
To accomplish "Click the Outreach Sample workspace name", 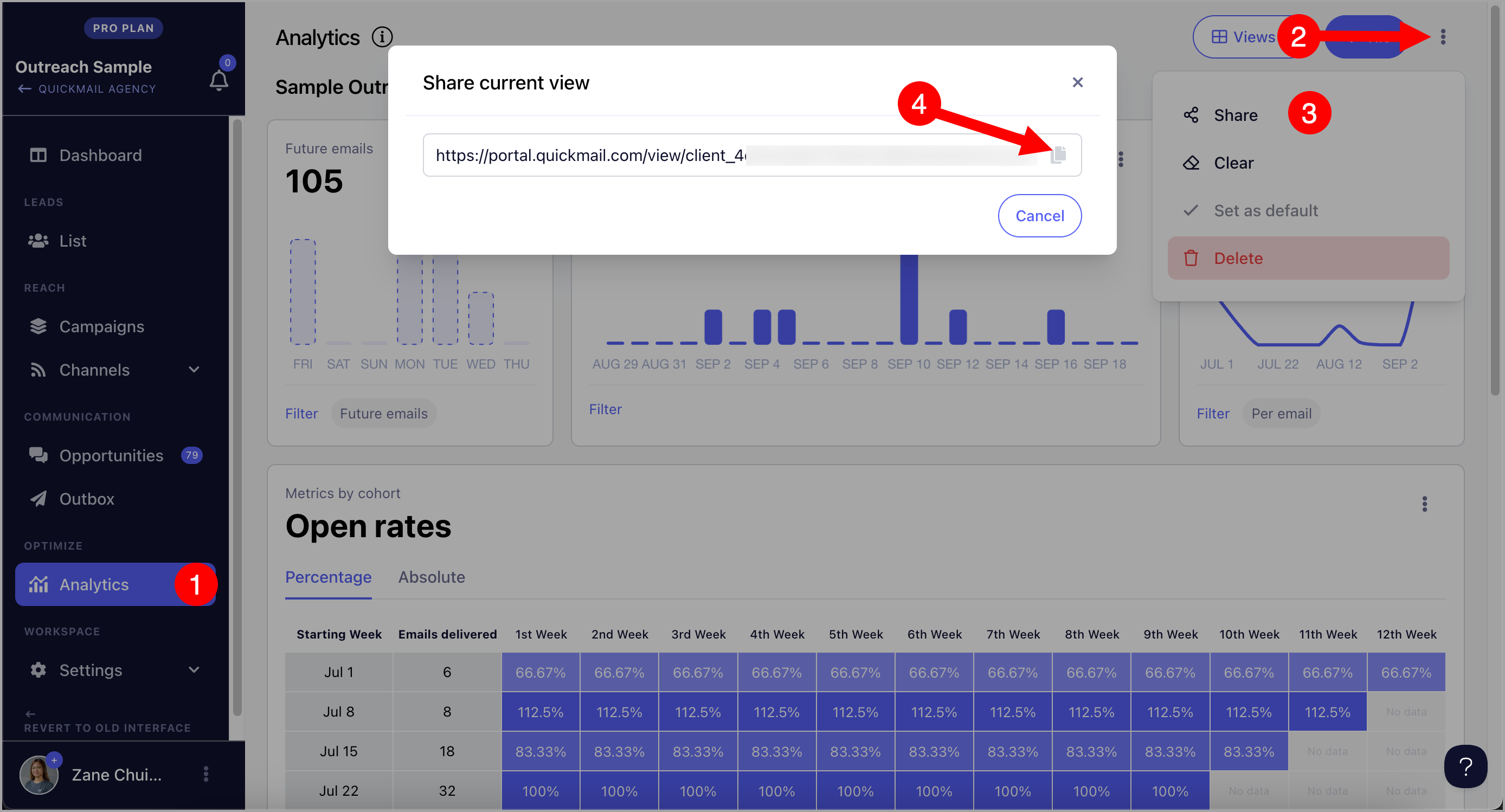I will coord(83,67).
